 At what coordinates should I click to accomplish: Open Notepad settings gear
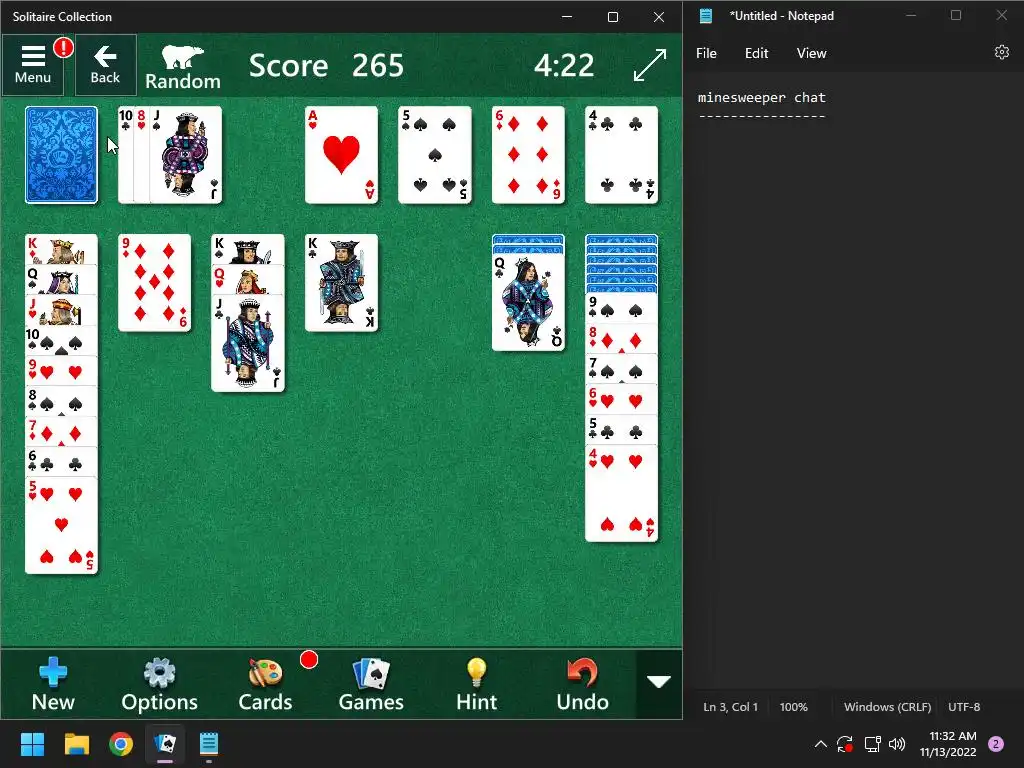(1002, 52)
